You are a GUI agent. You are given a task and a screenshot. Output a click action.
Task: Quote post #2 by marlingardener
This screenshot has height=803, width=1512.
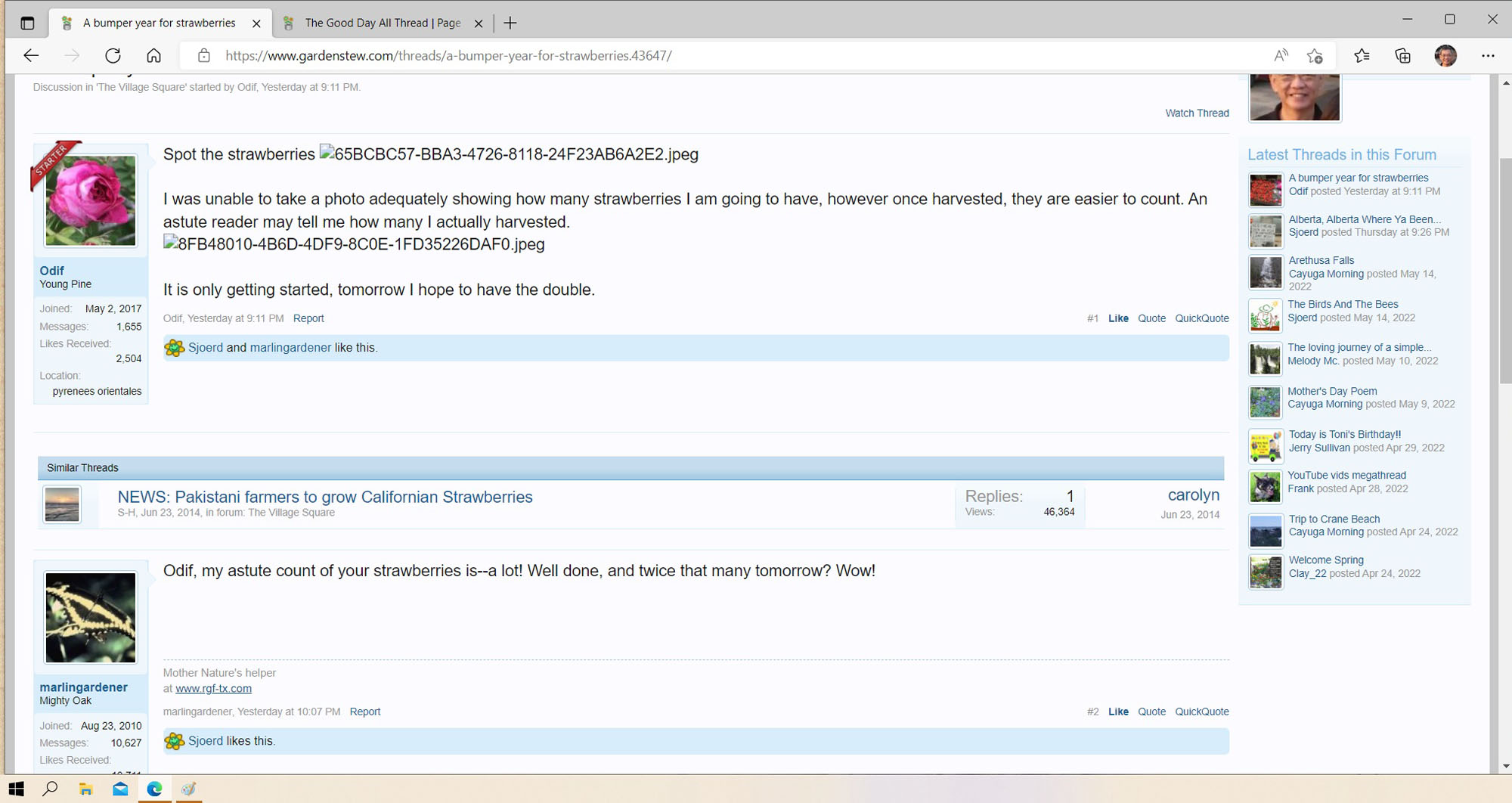click(1151, 712)
